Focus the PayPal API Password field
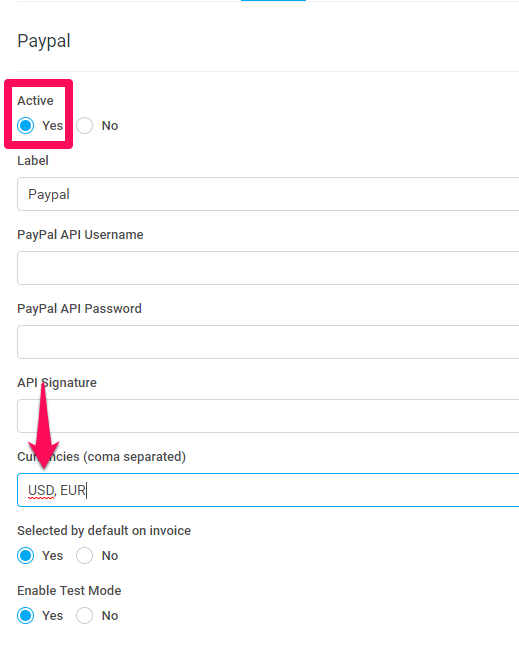The image size is (519, 646). pos(268,342)
